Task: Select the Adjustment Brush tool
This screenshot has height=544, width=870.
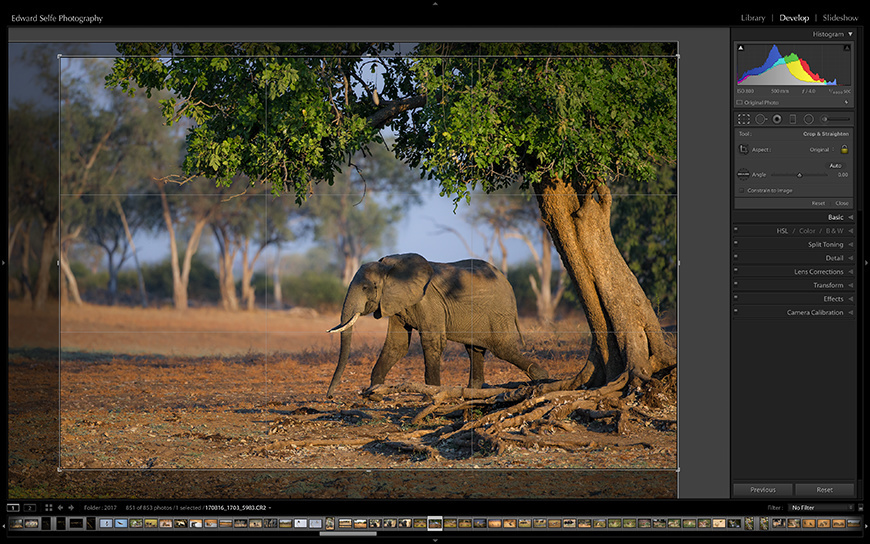Action: click(x=835, y=119)
